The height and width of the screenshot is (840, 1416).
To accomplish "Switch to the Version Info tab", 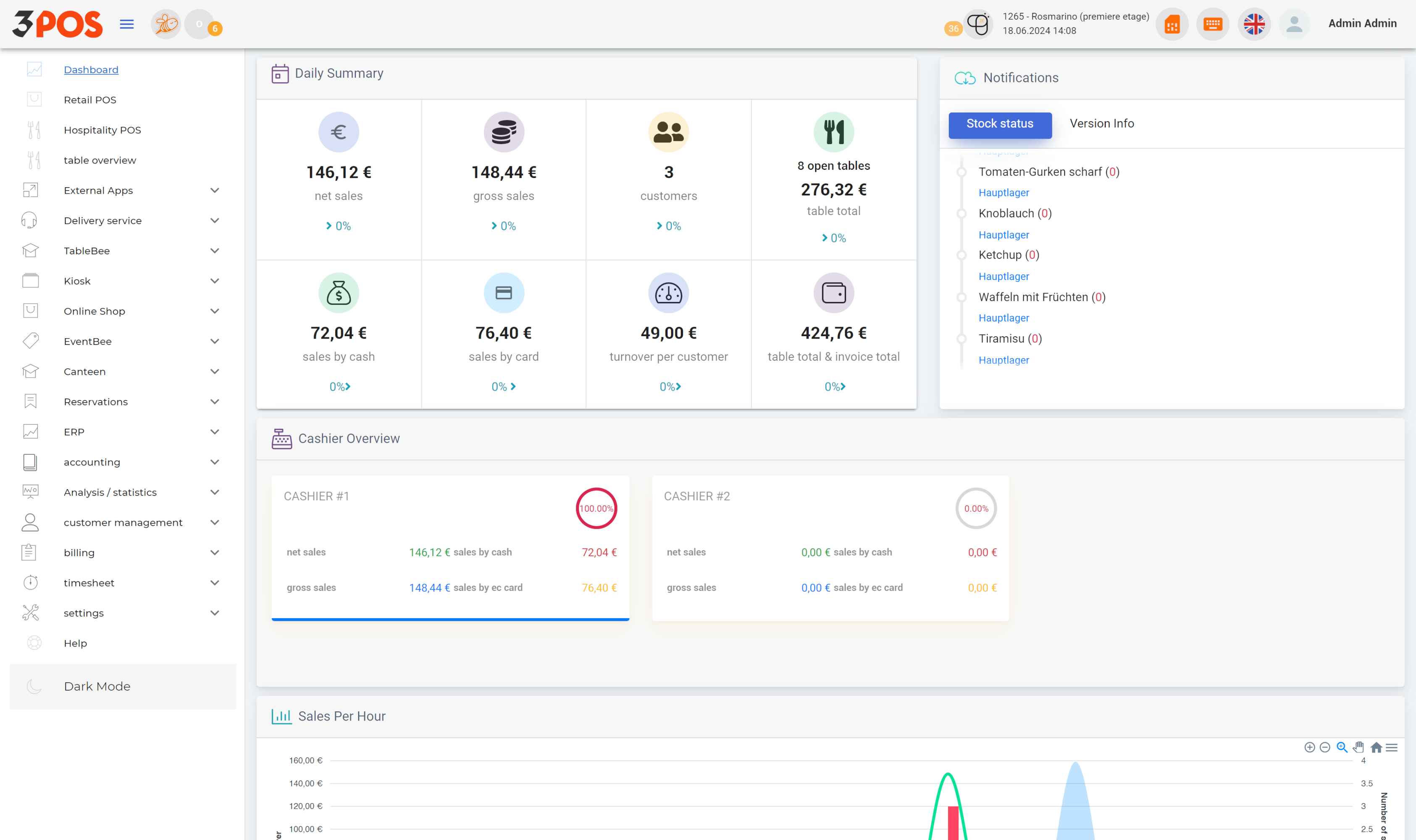I will point(1101,123).
